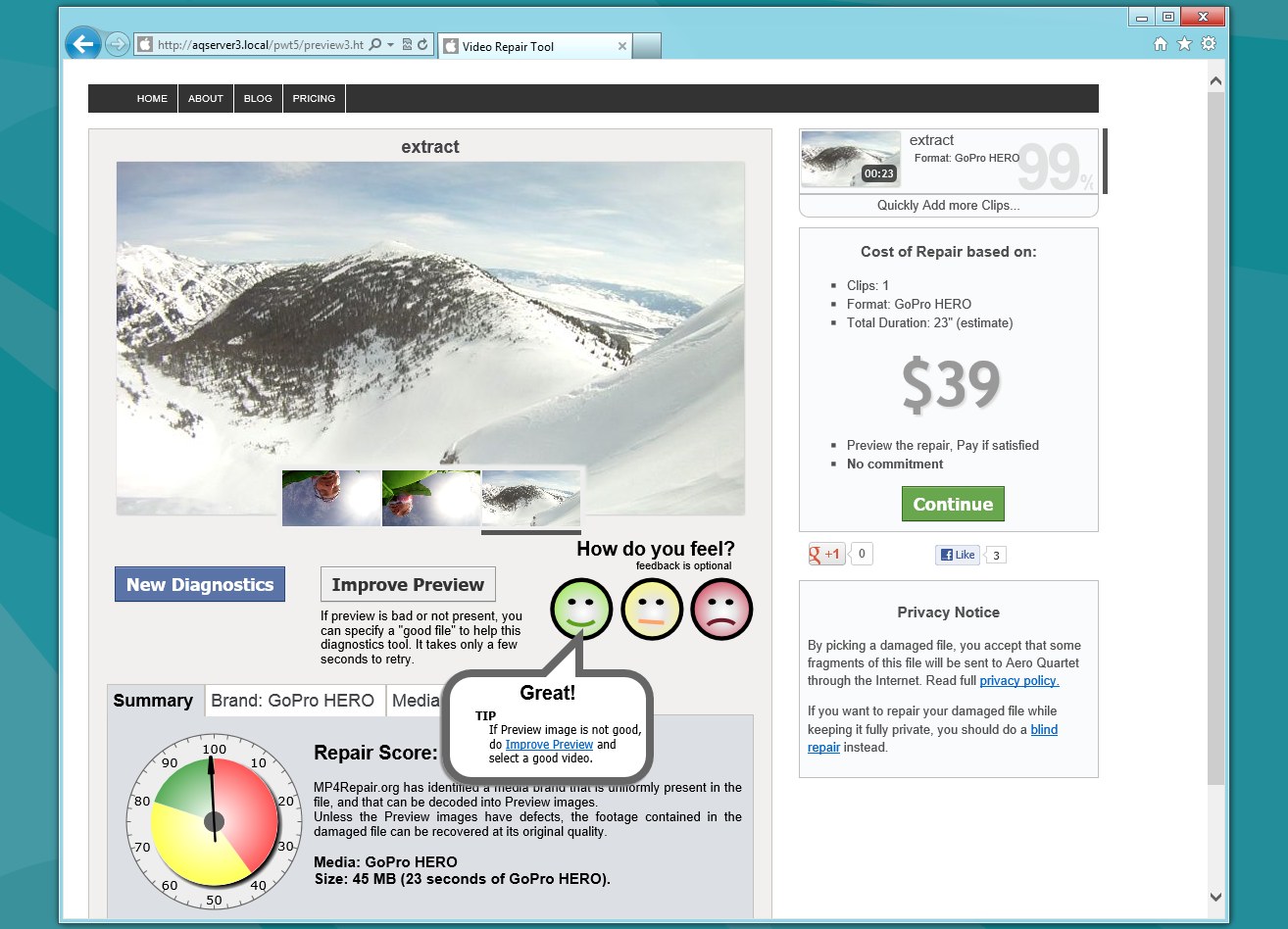Click the search magnifier in address bar
This screenshot has width=1288, height=929.
(374, 45)
